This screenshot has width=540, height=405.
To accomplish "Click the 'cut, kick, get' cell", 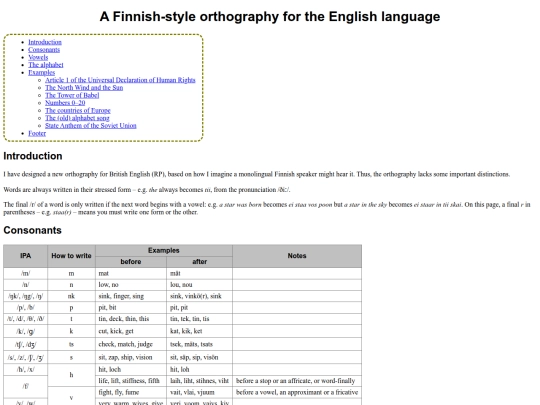I will tap(131, 331).
